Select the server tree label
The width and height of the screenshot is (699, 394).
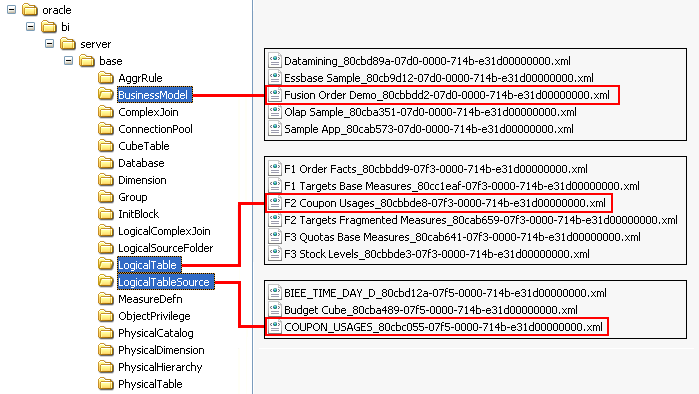95,44
